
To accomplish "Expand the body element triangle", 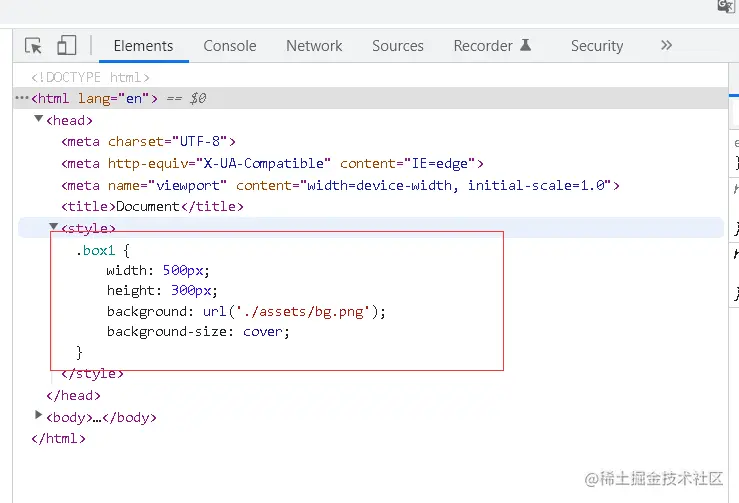I will [x=39, y=415].
